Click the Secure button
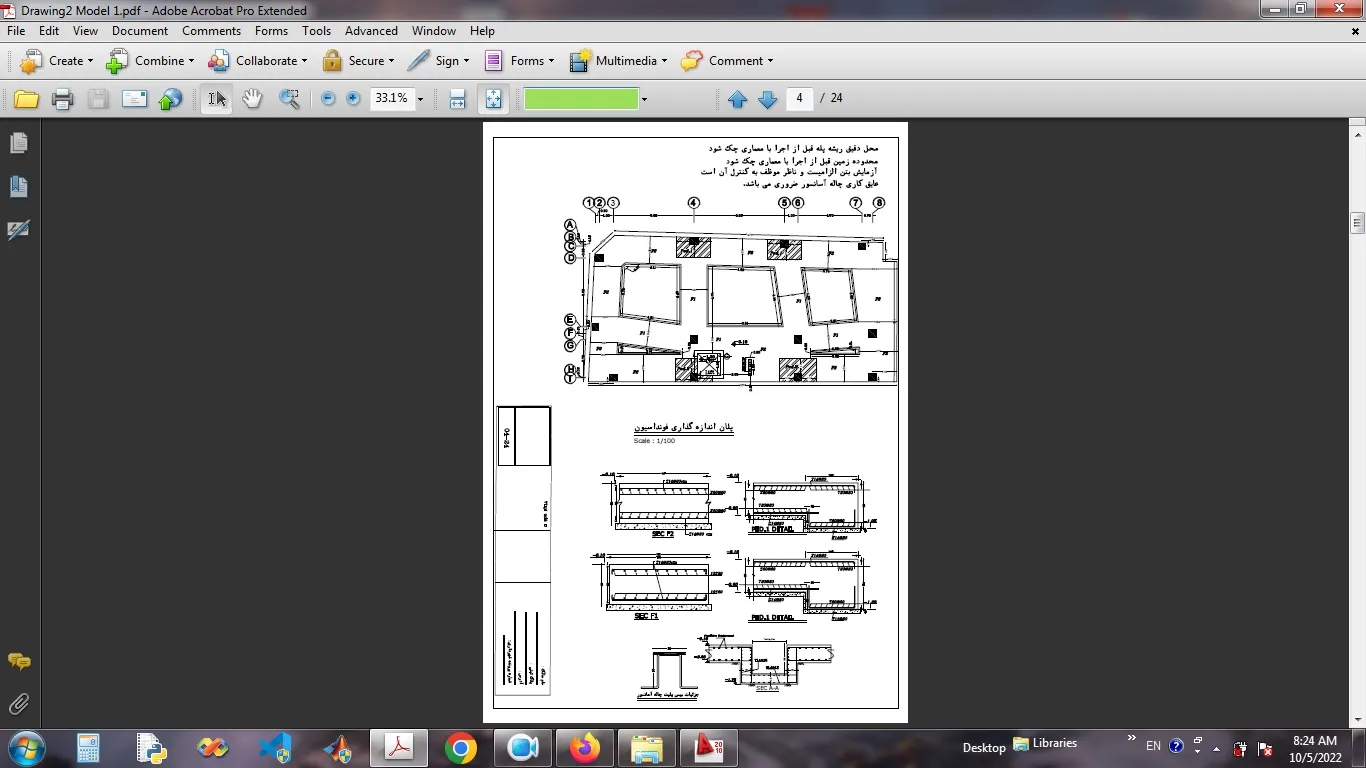Viewport: 1366px width, 768px height. point(358,61)
